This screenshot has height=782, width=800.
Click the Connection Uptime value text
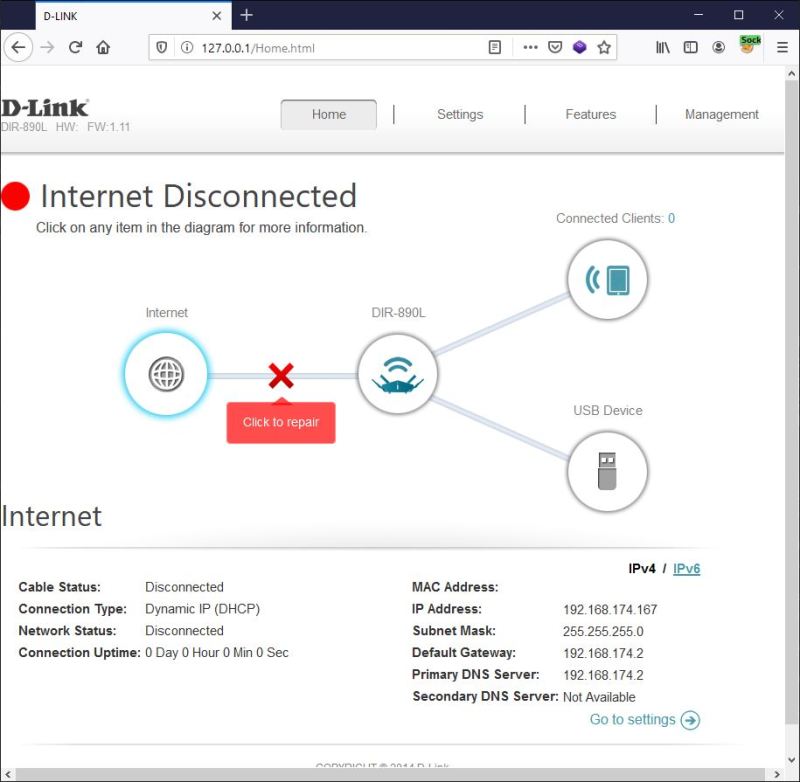(x=217, y=652)
